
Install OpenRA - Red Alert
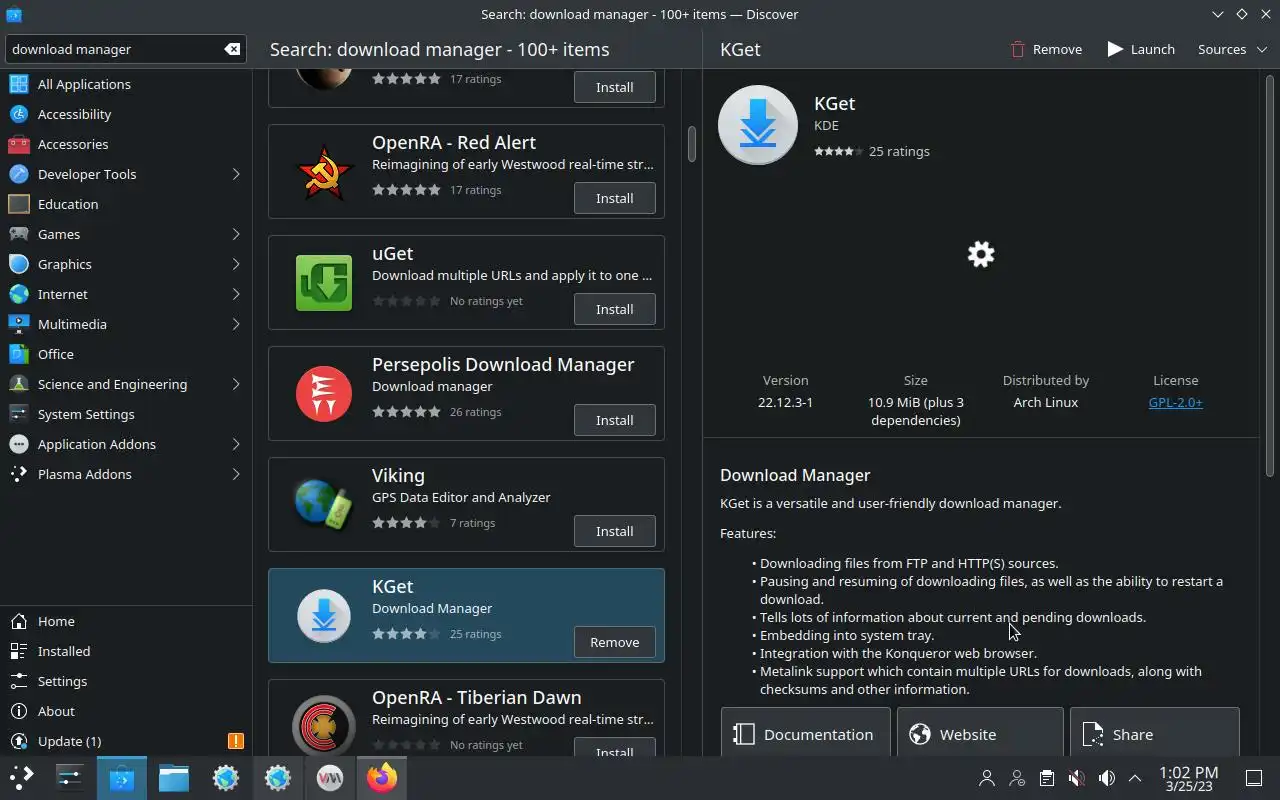(x=615, y=198)
